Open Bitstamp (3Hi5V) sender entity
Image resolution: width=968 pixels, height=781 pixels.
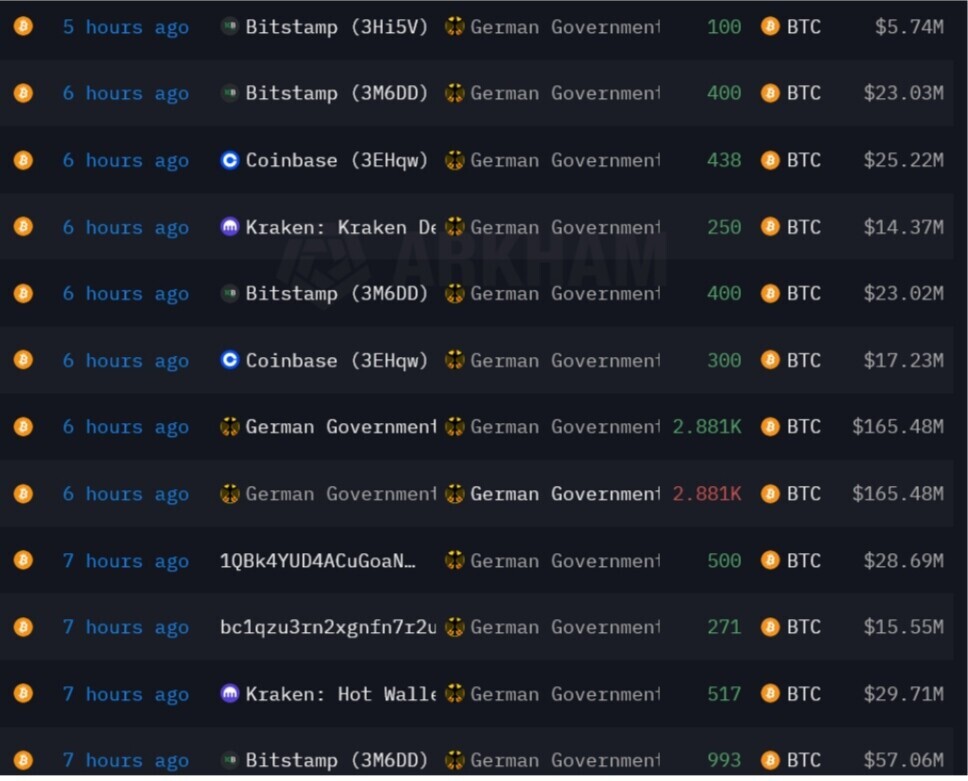point(336,27)
